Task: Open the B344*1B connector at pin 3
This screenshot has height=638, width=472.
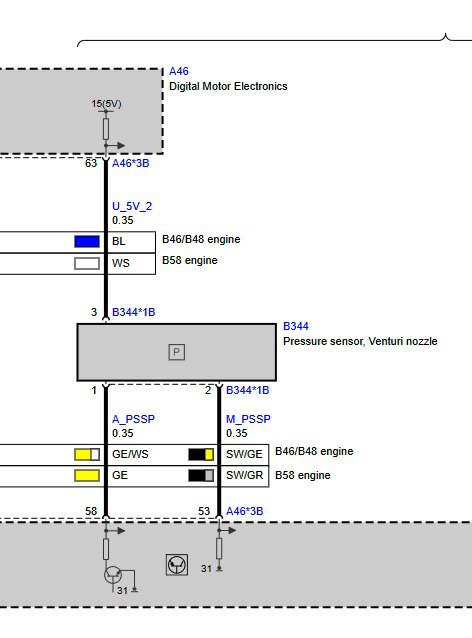Action: point(133,312)
